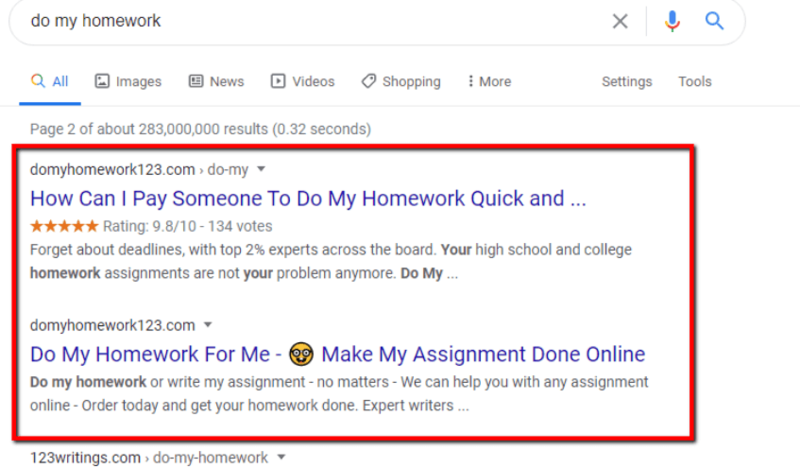Open 'How Can I Pay Someone To Do My Homework' link
Screen dimensions: 800x468
pos(308,198)
